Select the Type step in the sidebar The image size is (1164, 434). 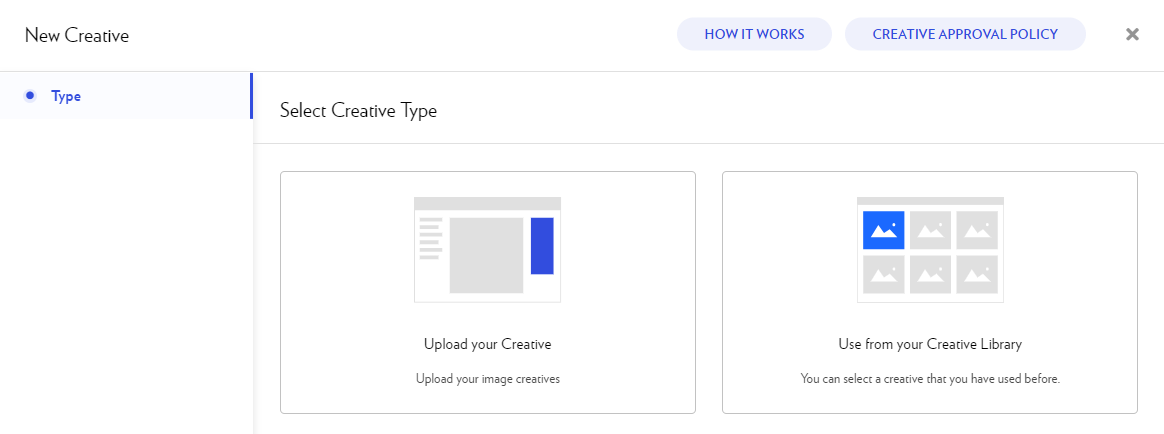click(66, 96)
